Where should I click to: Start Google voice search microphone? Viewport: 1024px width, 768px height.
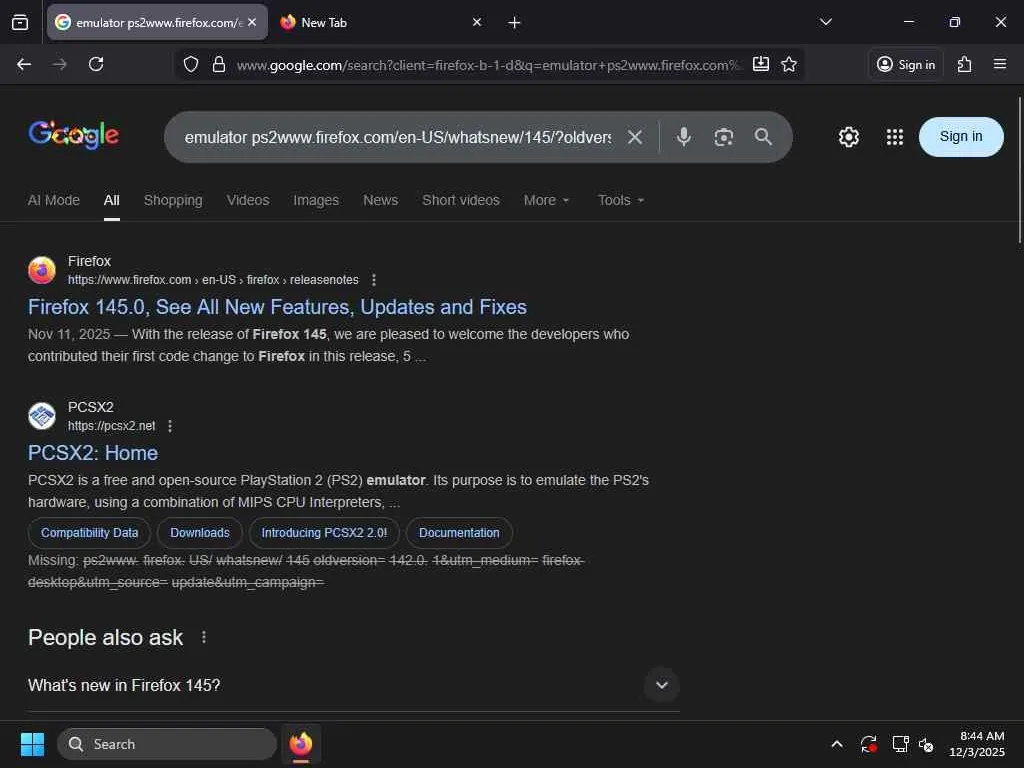coord(684,136)
